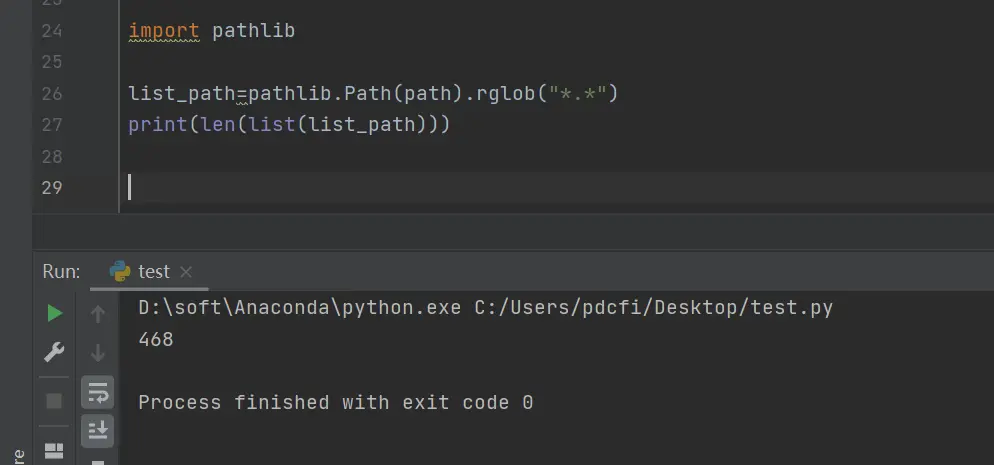Open the test.py path link in console
This screenshot has height=465, width=994.
click(x=654, y=308)
